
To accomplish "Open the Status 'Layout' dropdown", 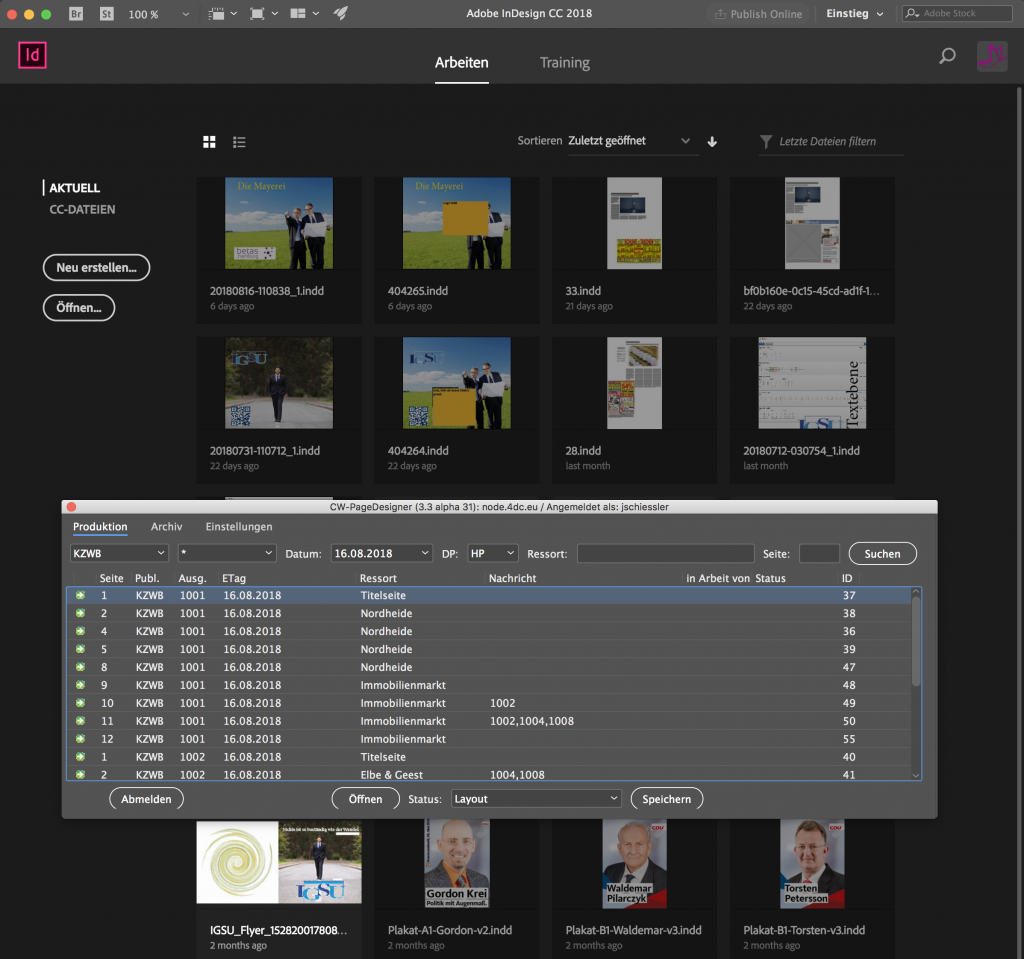I will click(536, 798).
